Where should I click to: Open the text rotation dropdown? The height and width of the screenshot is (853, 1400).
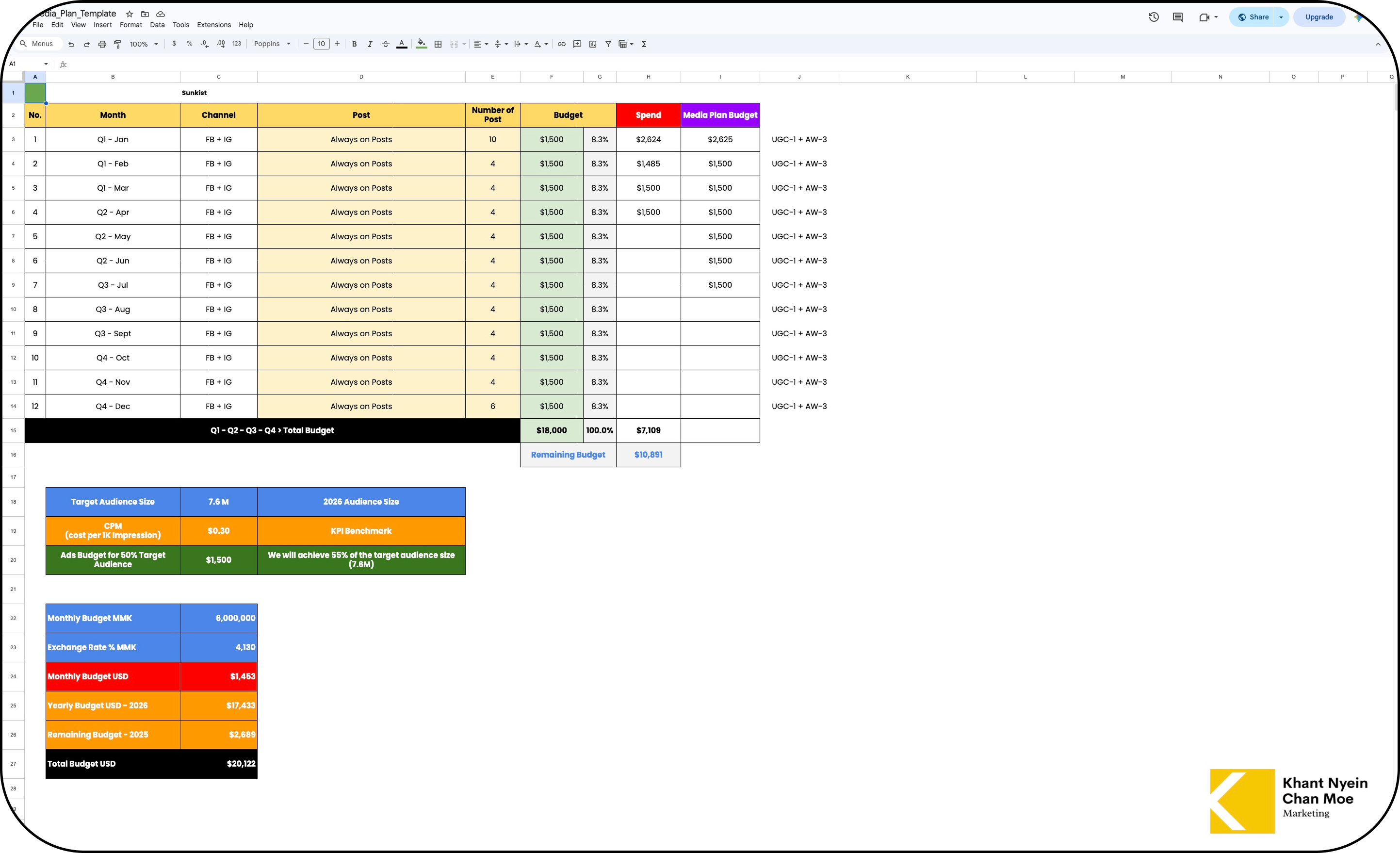pyautogui.click(x=541, y=44)
